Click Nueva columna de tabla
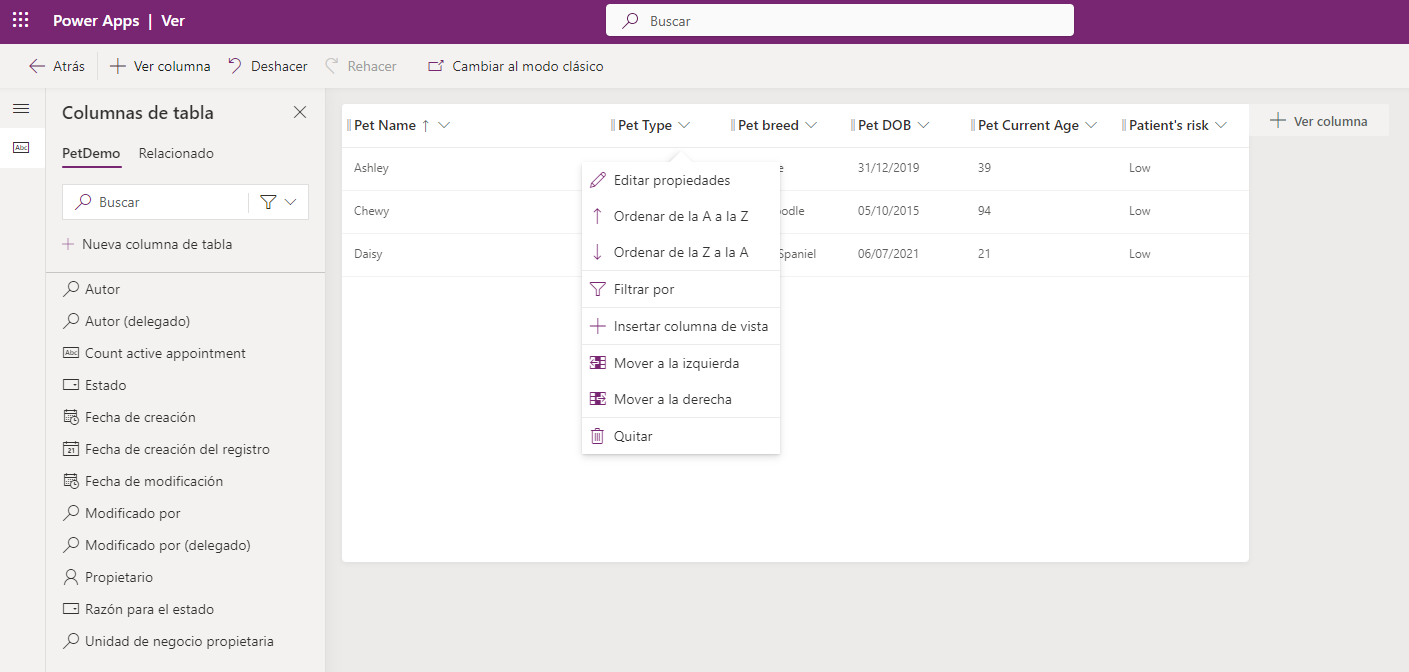1409x672 pixels. [147, 244]
